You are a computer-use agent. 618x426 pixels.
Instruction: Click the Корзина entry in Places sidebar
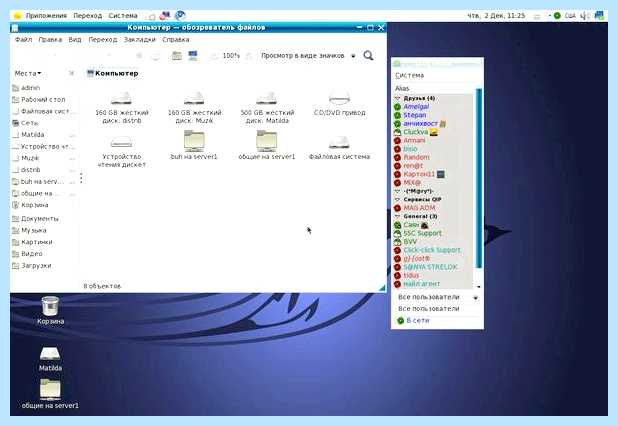point(30,205)
